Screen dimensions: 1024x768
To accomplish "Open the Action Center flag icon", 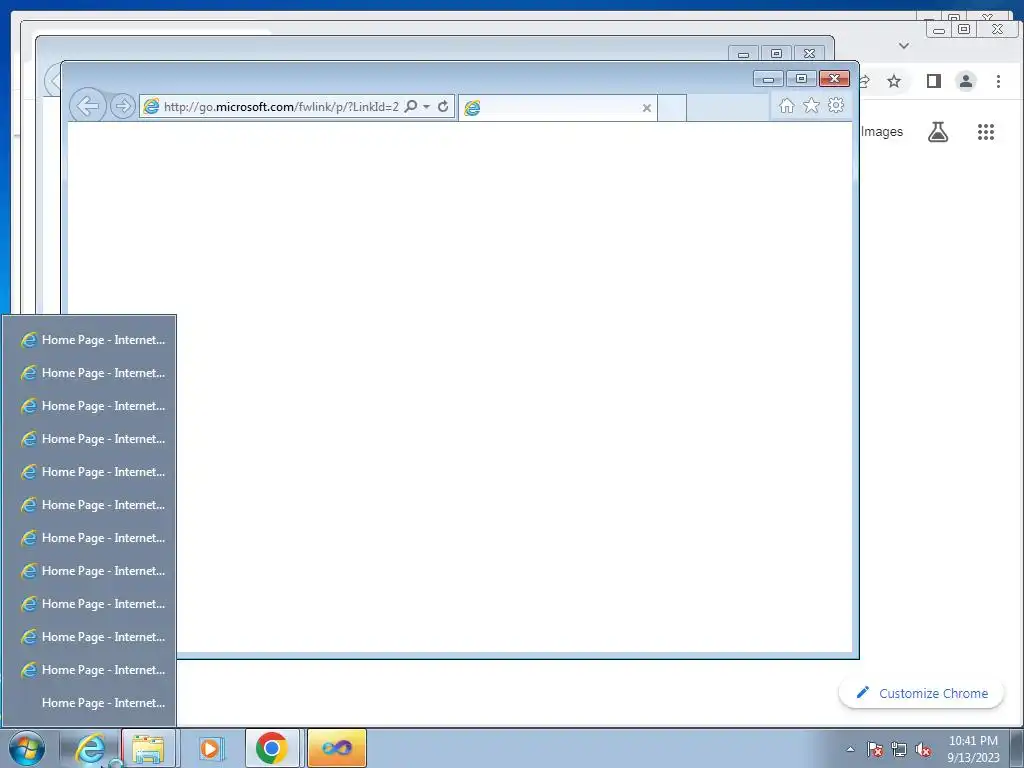I will [875, 749].
